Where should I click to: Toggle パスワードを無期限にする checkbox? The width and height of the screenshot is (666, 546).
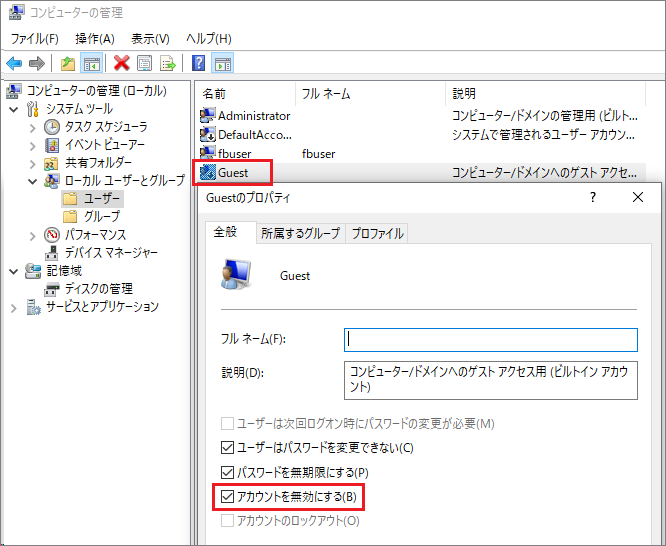pos(227,472)
